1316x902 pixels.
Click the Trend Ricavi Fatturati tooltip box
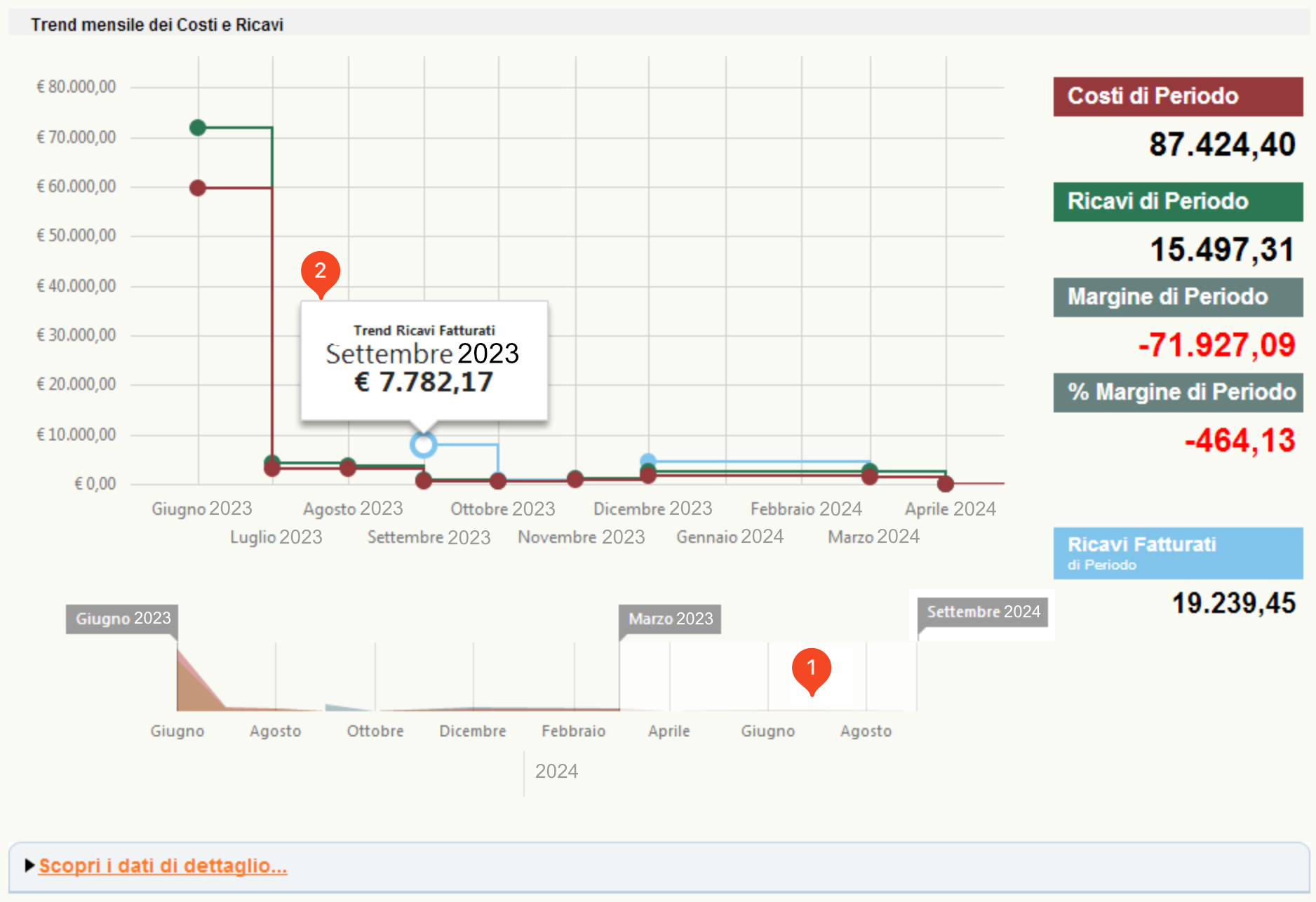pos(424,361)
